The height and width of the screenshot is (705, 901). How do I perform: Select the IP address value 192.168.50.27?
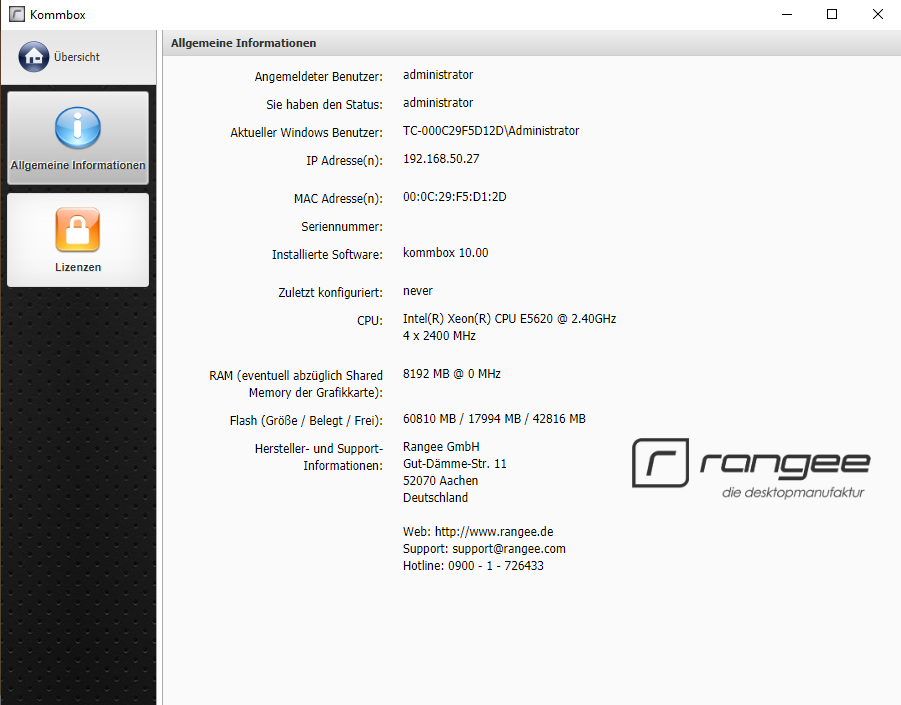(x=441, y=159)
